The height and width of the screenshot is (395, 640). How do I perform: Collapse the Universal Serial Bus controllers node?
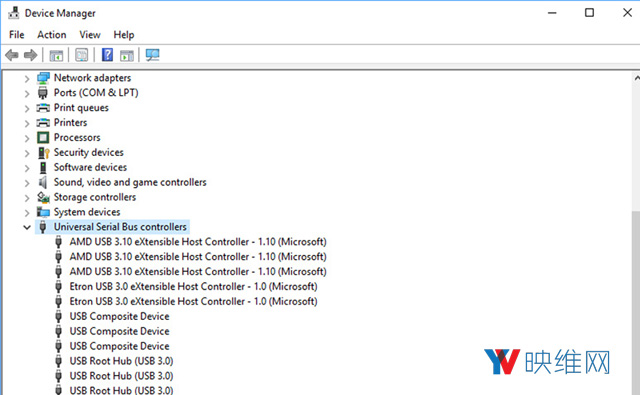coord(27,227)
